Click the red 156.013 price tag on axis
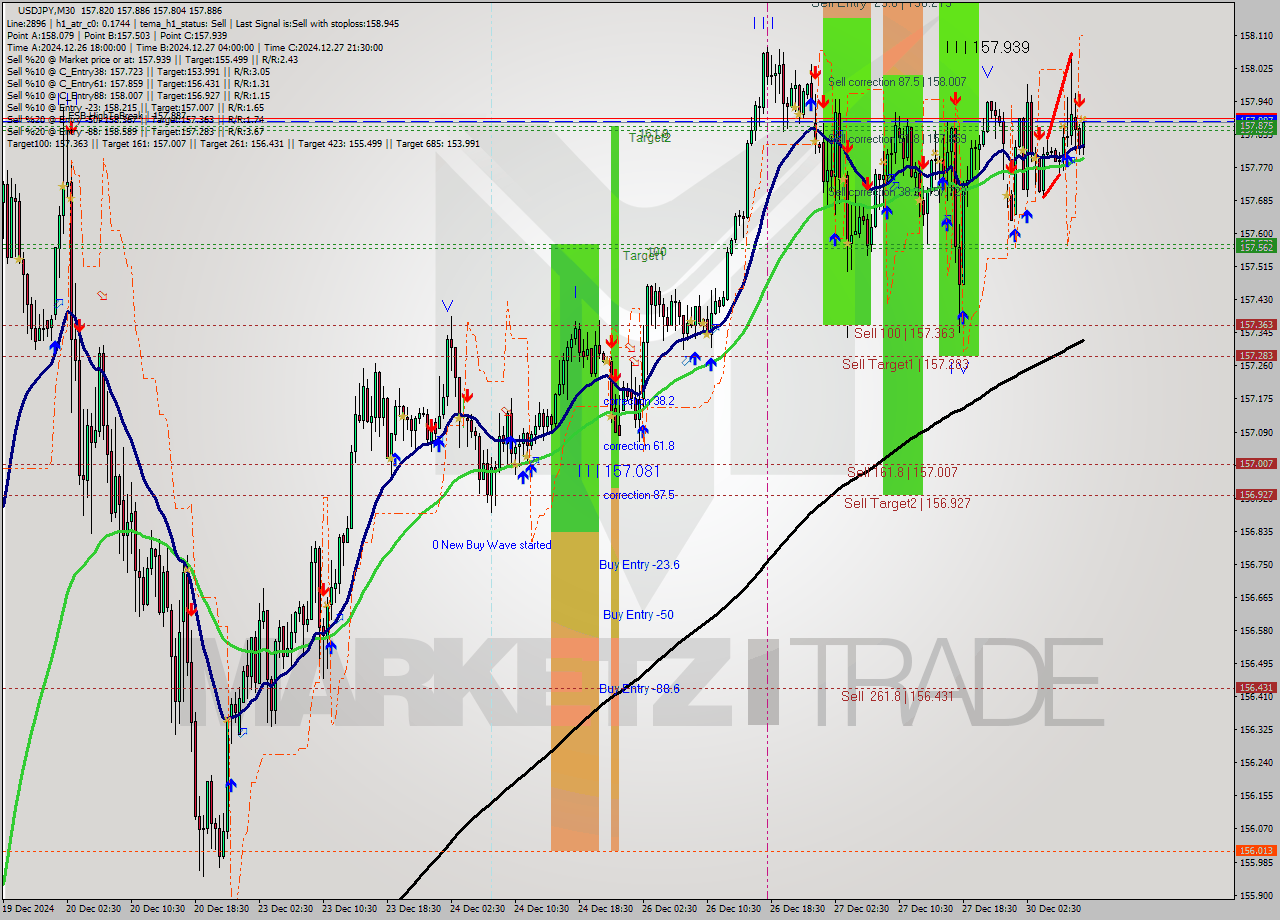This screenshot has height=920, width=1280. pyautogui.click(x=1256, y=851)
